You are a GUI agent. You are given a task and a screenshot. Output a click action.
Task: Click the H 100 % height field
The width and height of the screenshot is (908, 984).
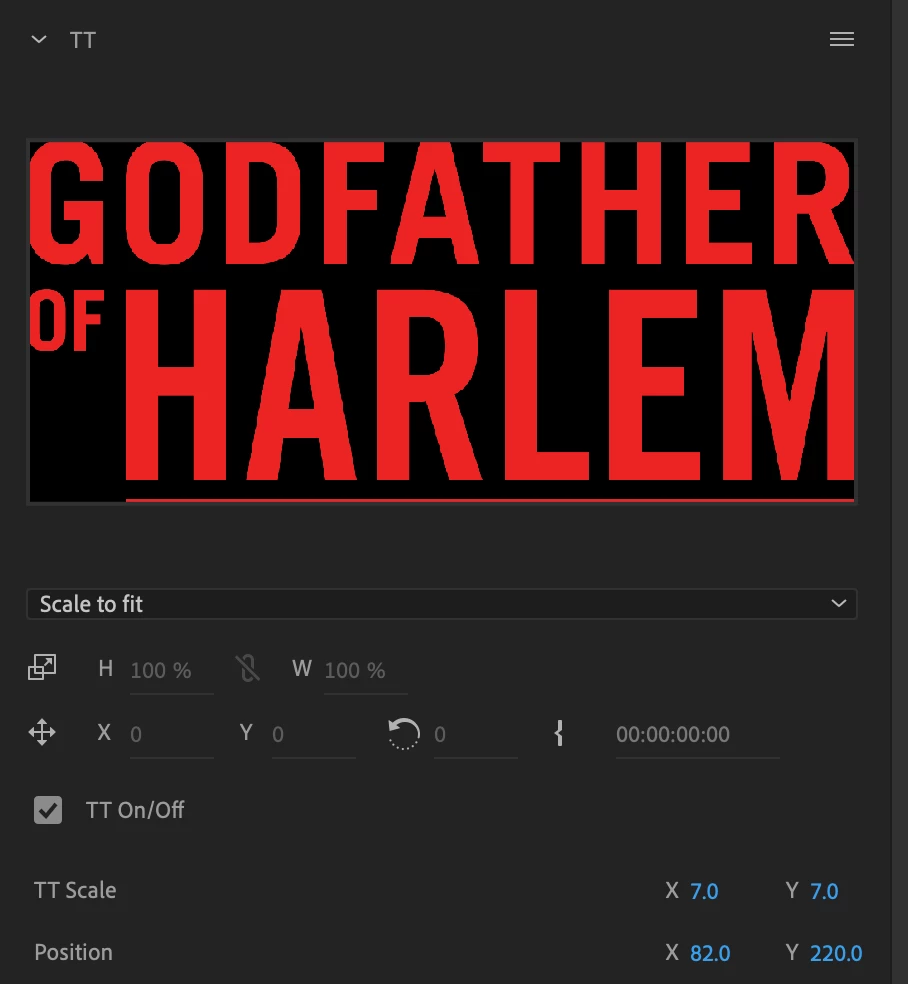[x=171, y=670]
